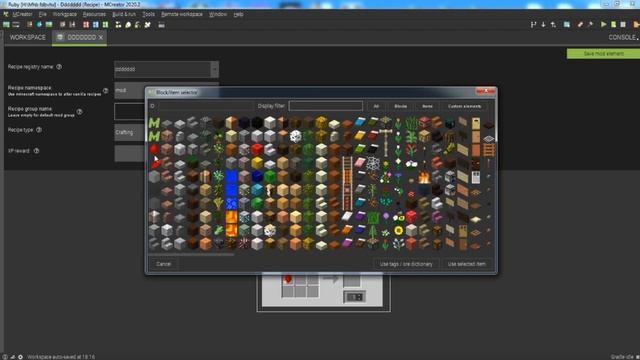Click Save mod element button
The image size is (640, 360).
click(x=603, y=53)
